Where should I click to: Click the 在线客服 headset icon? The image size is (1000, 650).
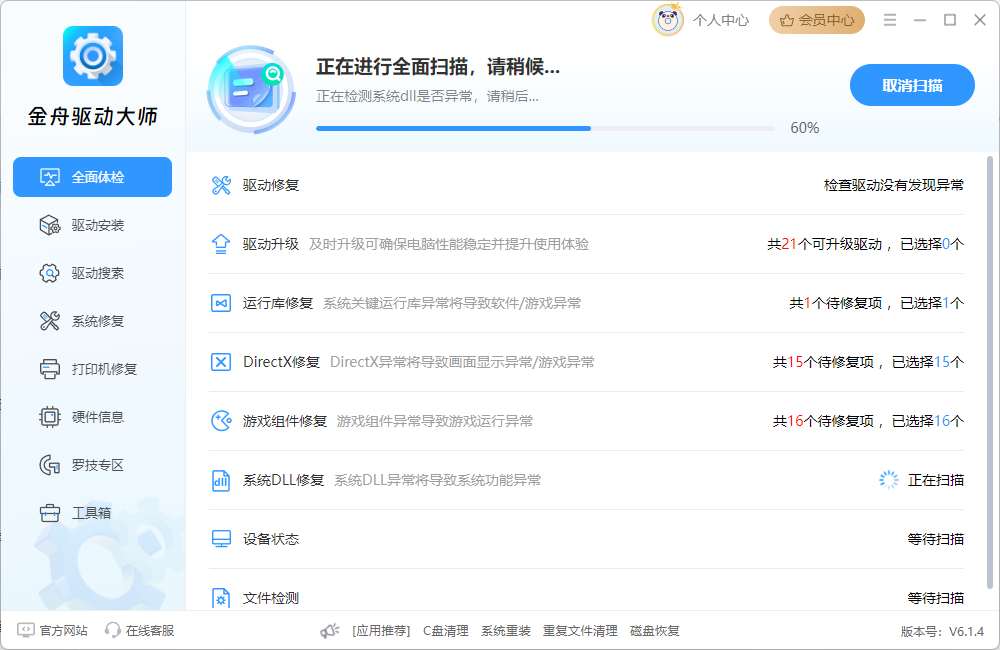[x=112, y=630]
